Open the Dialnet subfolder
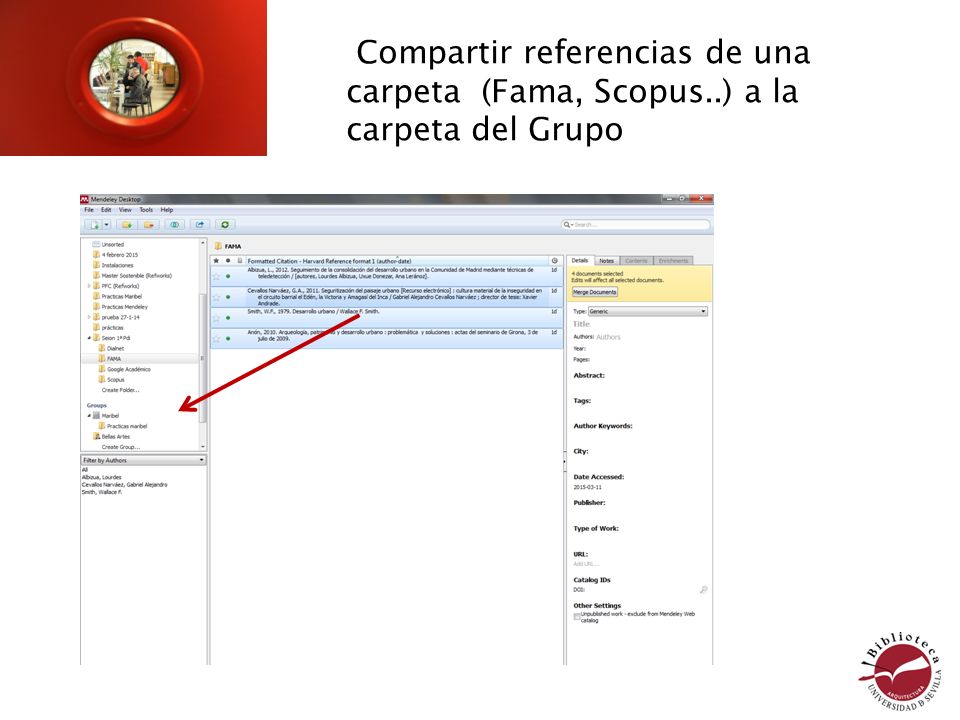Image resolution: width=960 pixels, height=720 pixels. pos(115,348)
